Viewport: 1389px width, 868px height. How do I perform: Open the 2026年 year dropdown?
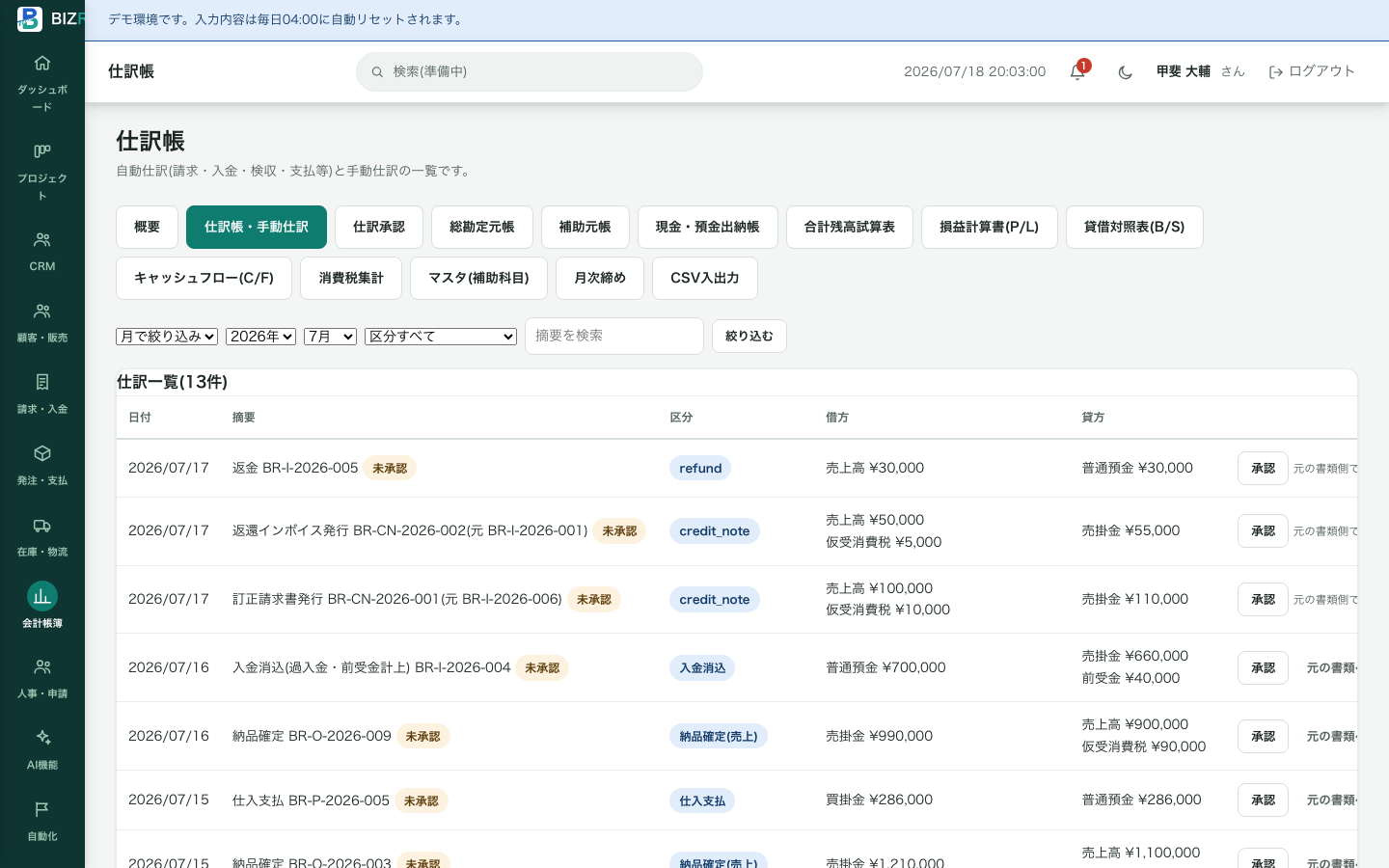click(260, 336)
